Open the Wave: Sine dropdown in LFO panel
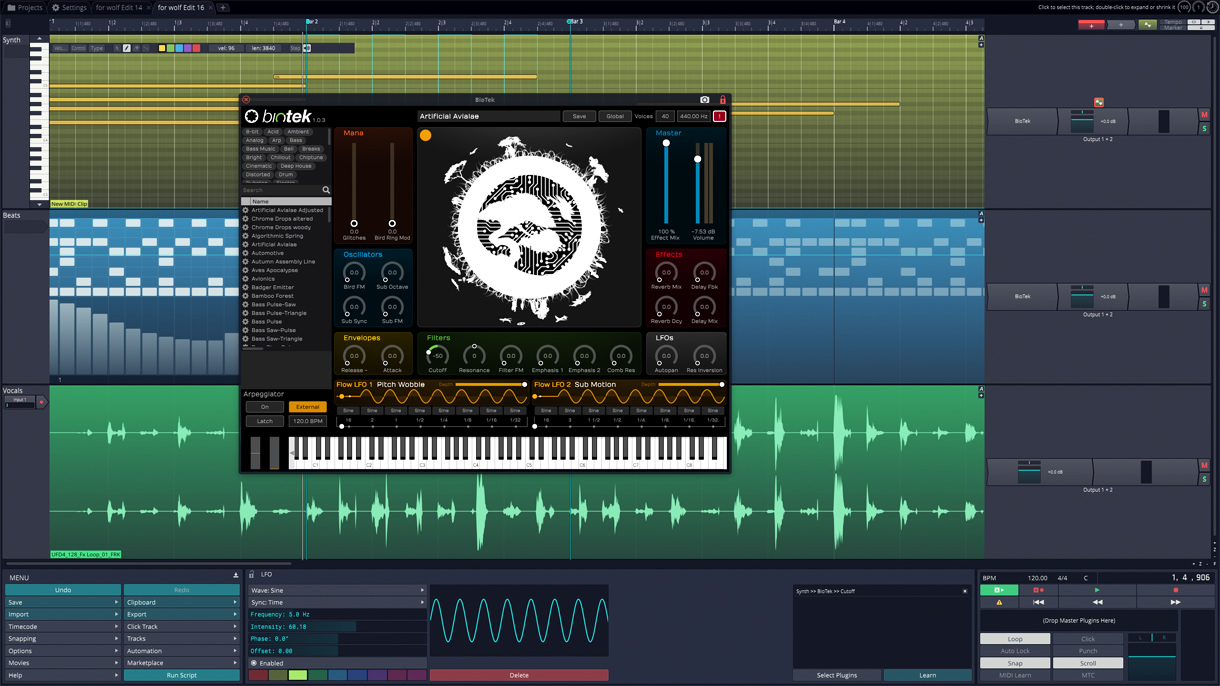This screenshot has width=1220, height=686. click(x=337, y=590)
